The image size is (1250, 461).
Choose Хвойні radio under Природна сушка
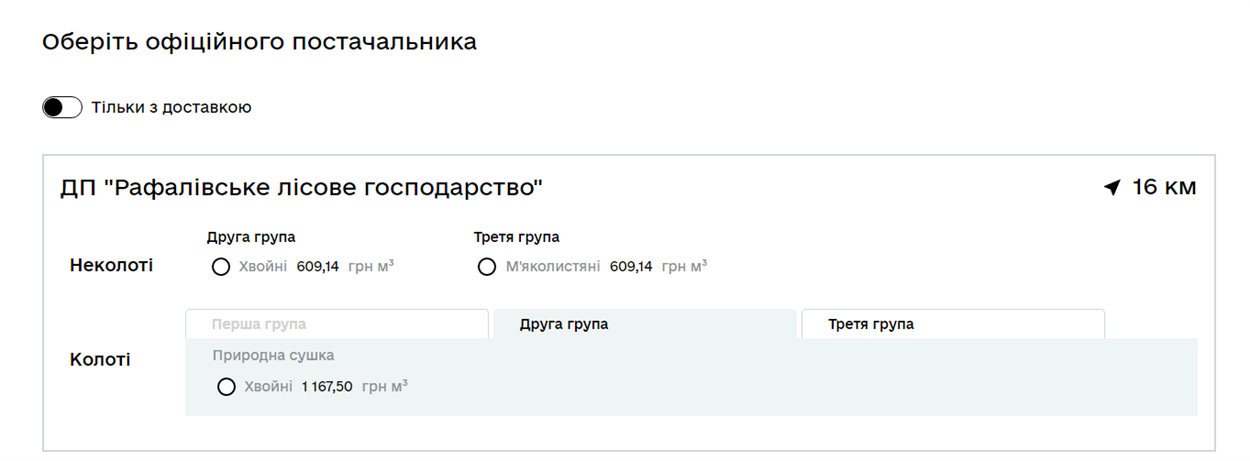[226, 386]
